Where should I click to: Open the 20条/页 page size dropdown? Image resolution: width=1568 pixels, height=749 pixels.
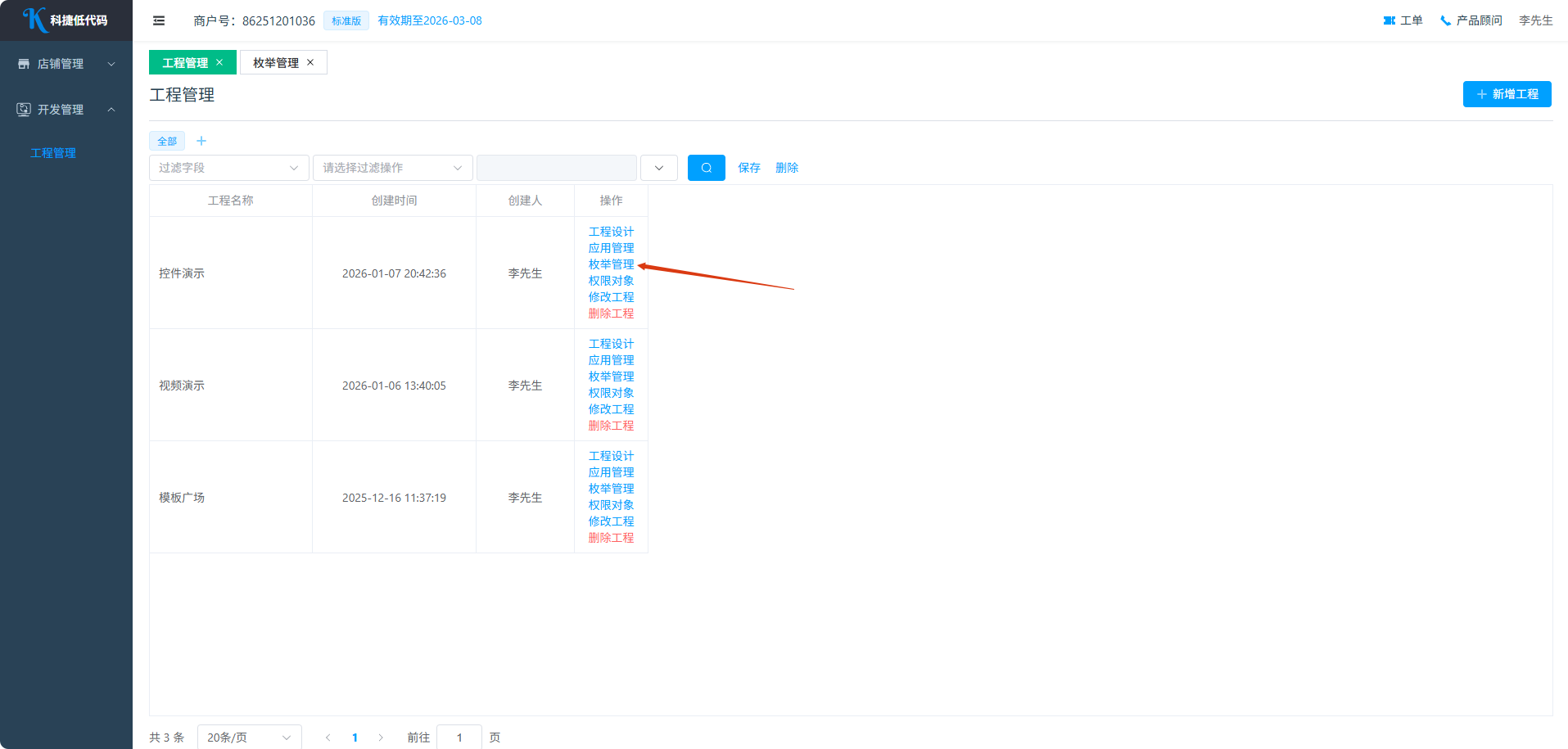(x=249, y=738)
